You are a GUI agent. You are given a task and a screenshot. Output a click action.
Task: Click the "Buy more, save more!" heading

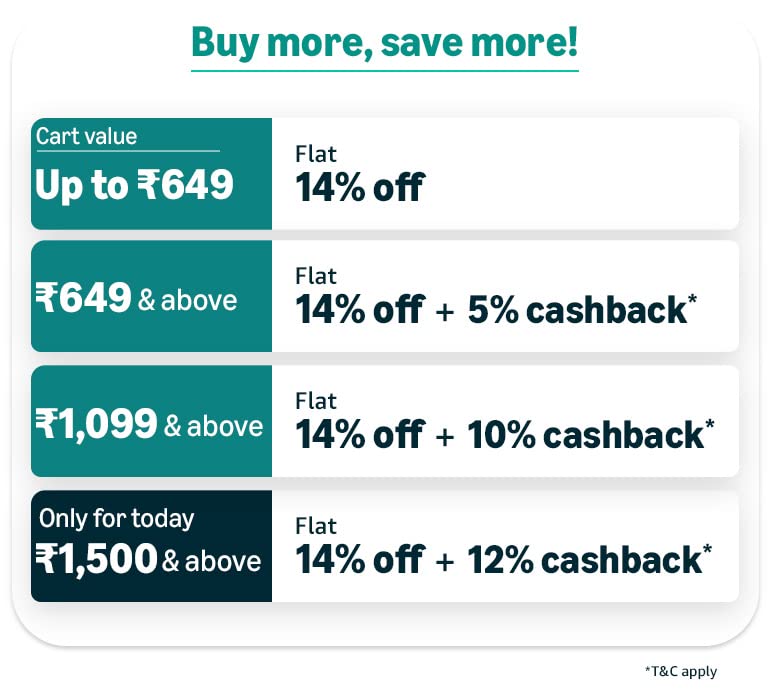click(x=385, y=44)
